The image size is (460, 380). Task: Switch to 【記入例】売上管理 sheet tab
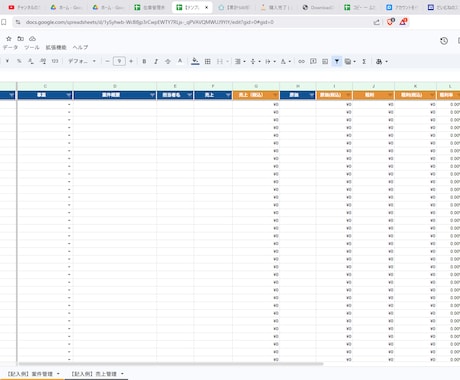coord(94,374)
